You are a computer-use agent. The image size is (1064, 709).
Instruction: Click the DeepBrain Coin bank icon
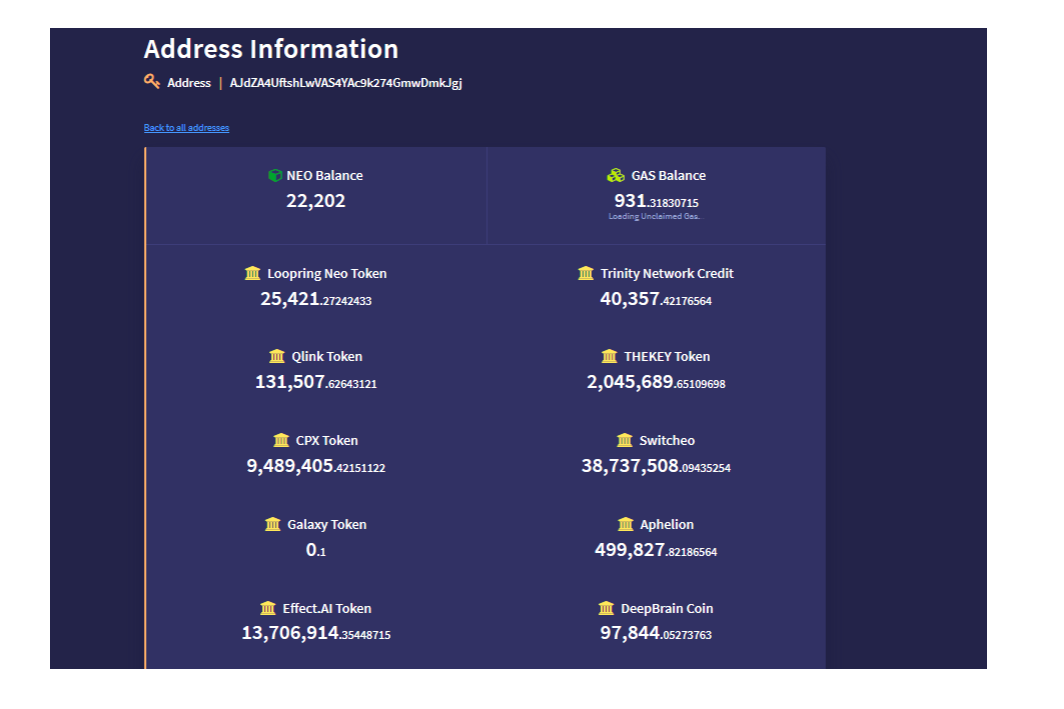click(x=606, y=608)
